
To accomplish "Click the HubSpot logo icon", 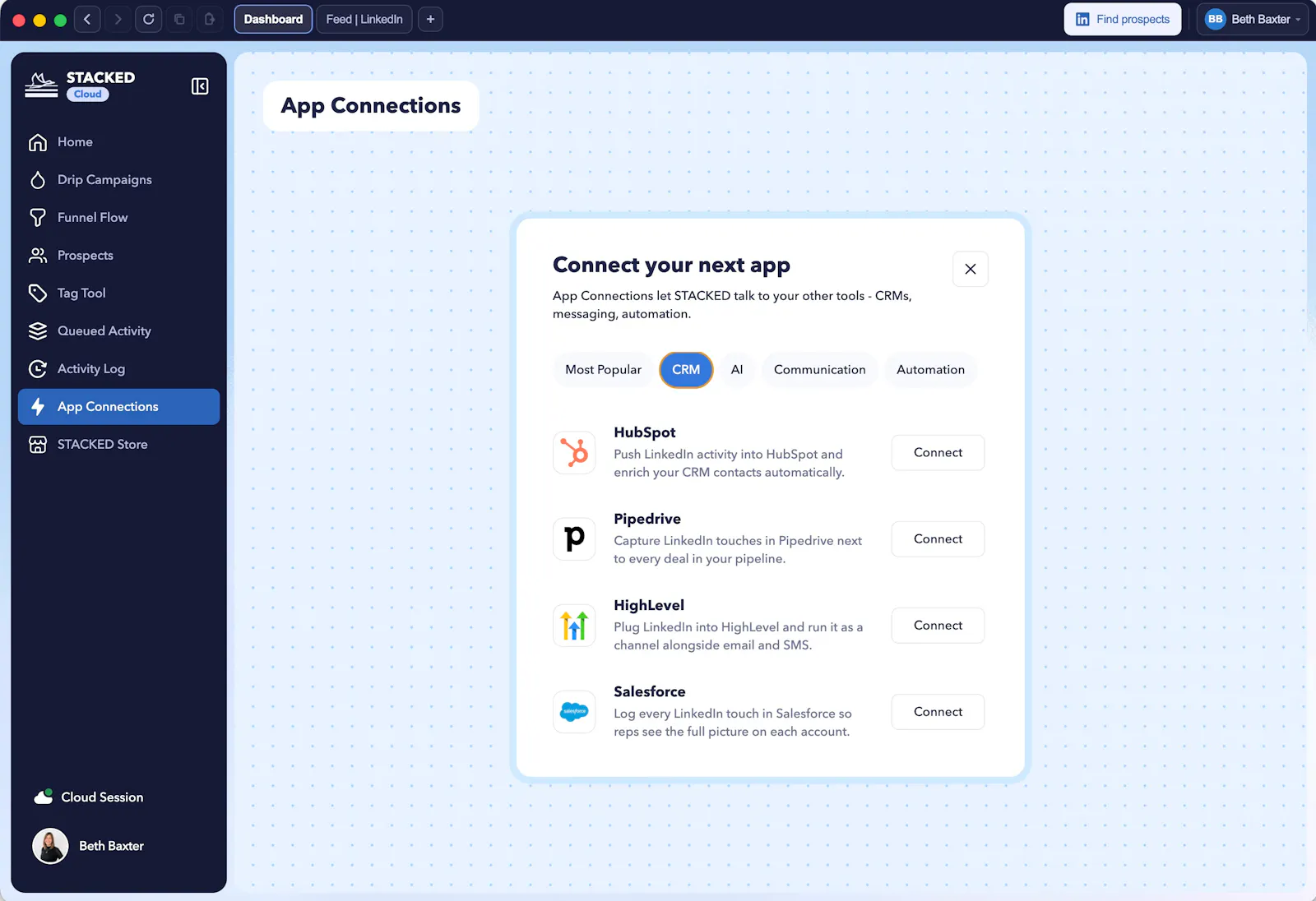I will 574,453.
